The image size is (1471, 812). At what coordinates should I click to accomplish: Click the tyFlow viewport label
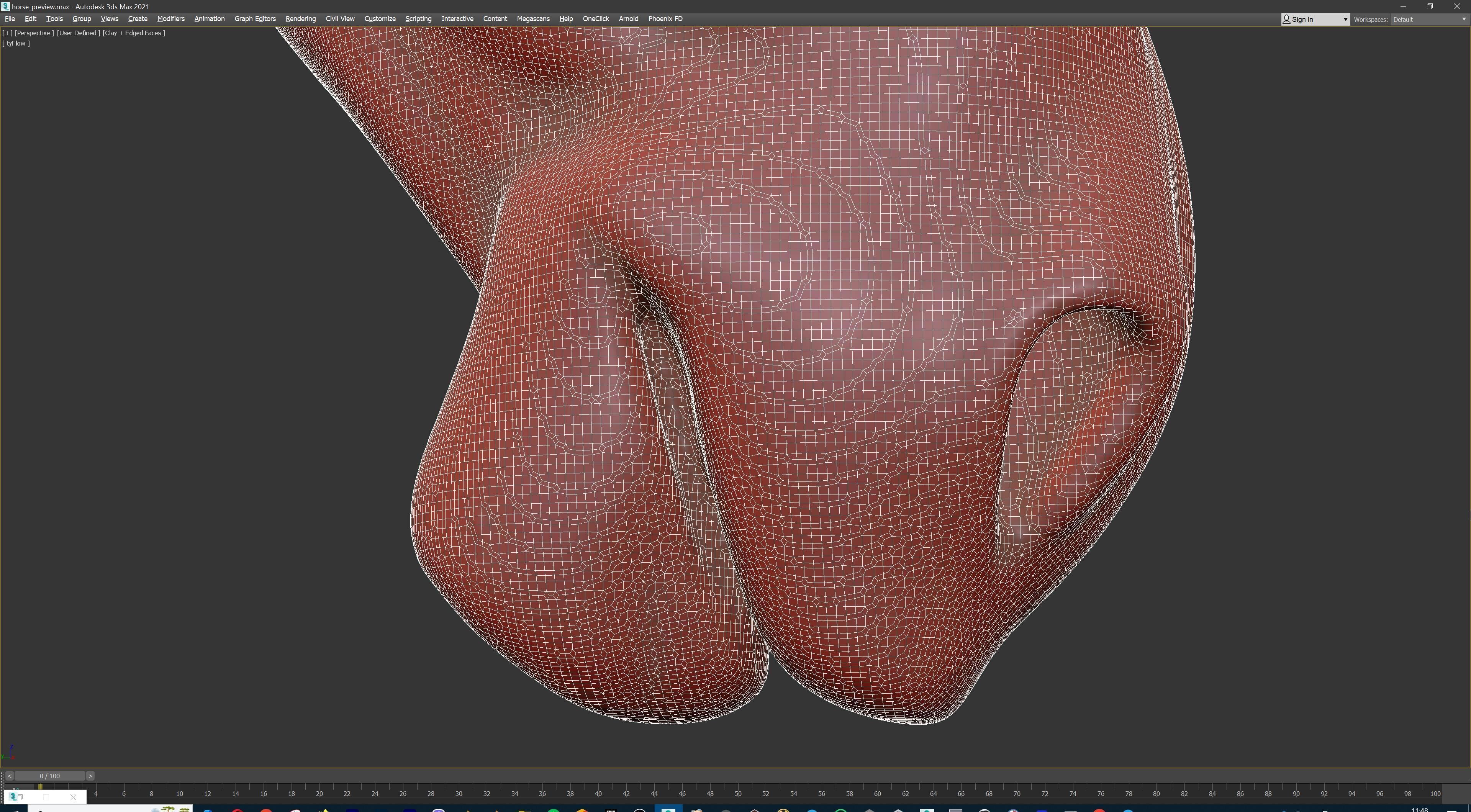16,43
